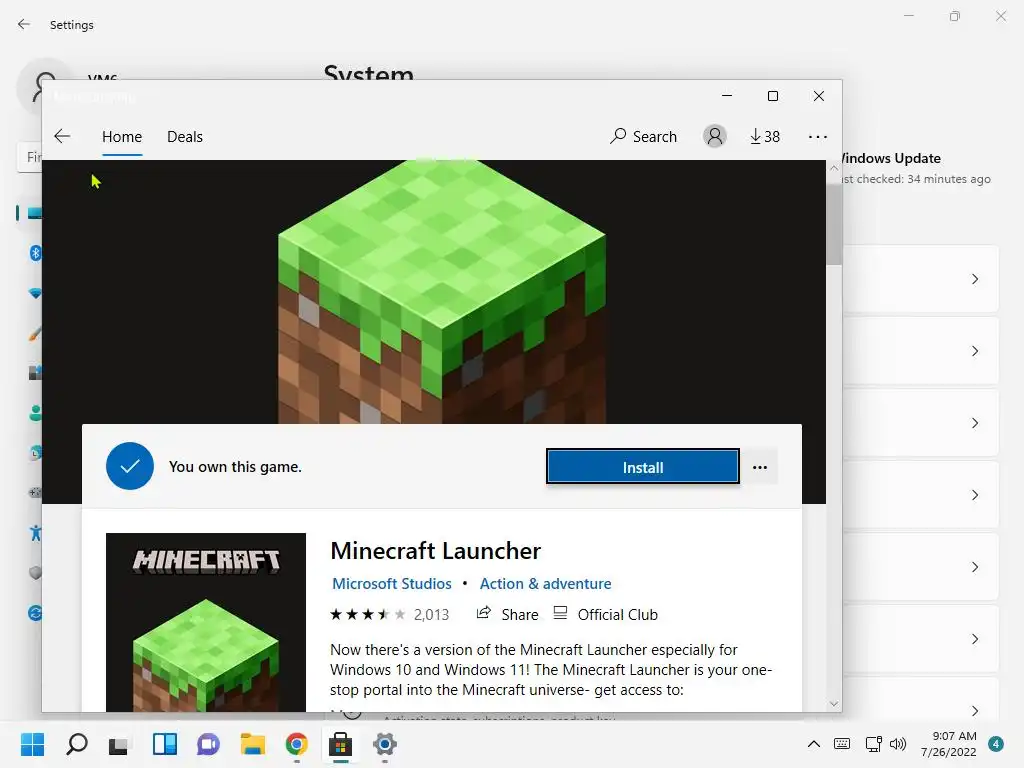Minimize the Microsoft Store window
This screenshot has height=768, width=1024.
pyautogui.click(x=727, y=96)
